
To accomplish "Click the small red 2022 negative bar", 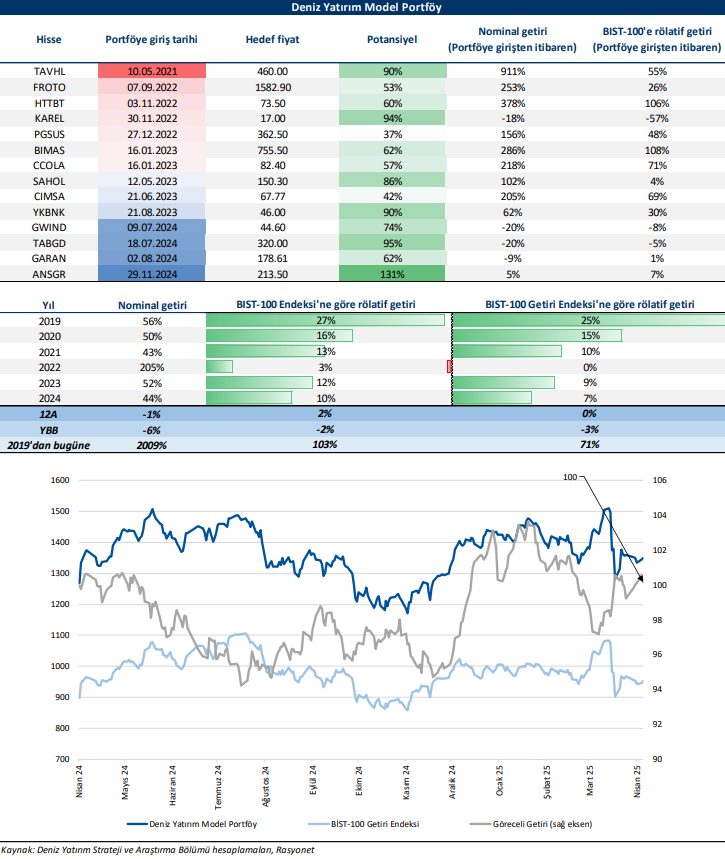I will tap(450, 367).
